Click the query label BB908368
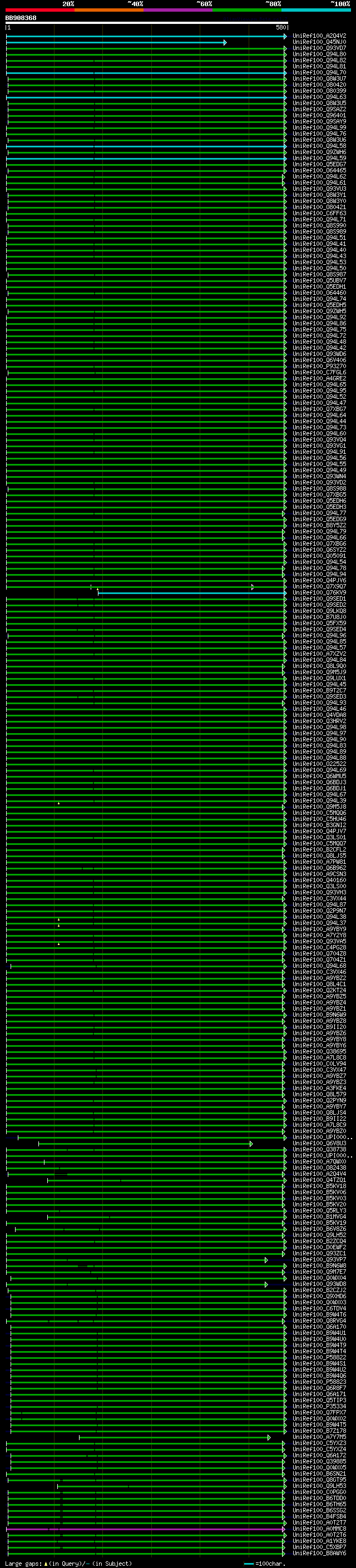The height and width of the screenshot is (1568, 356). (21, 18)
